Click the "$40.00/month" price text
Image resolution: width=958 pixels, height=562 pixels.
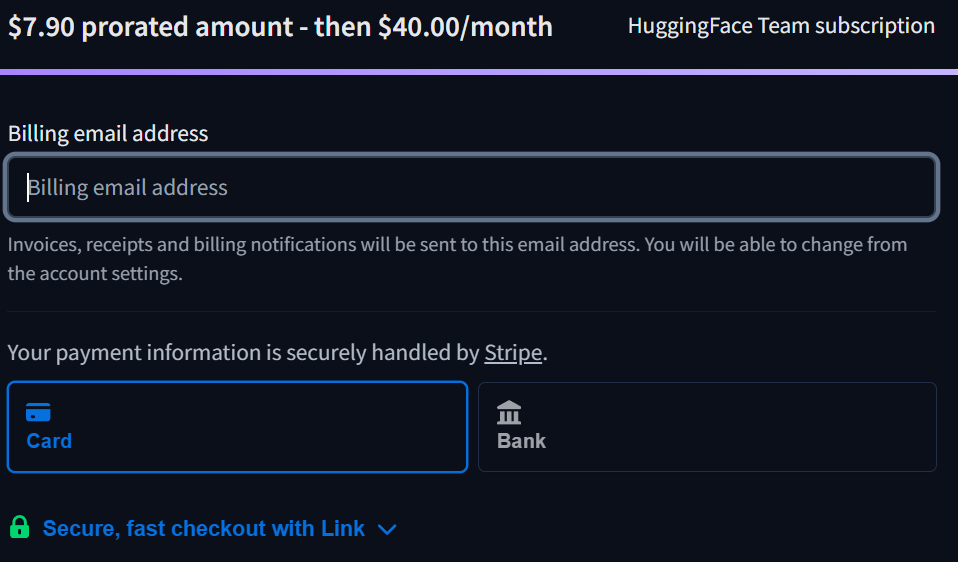tap(465, 27)
